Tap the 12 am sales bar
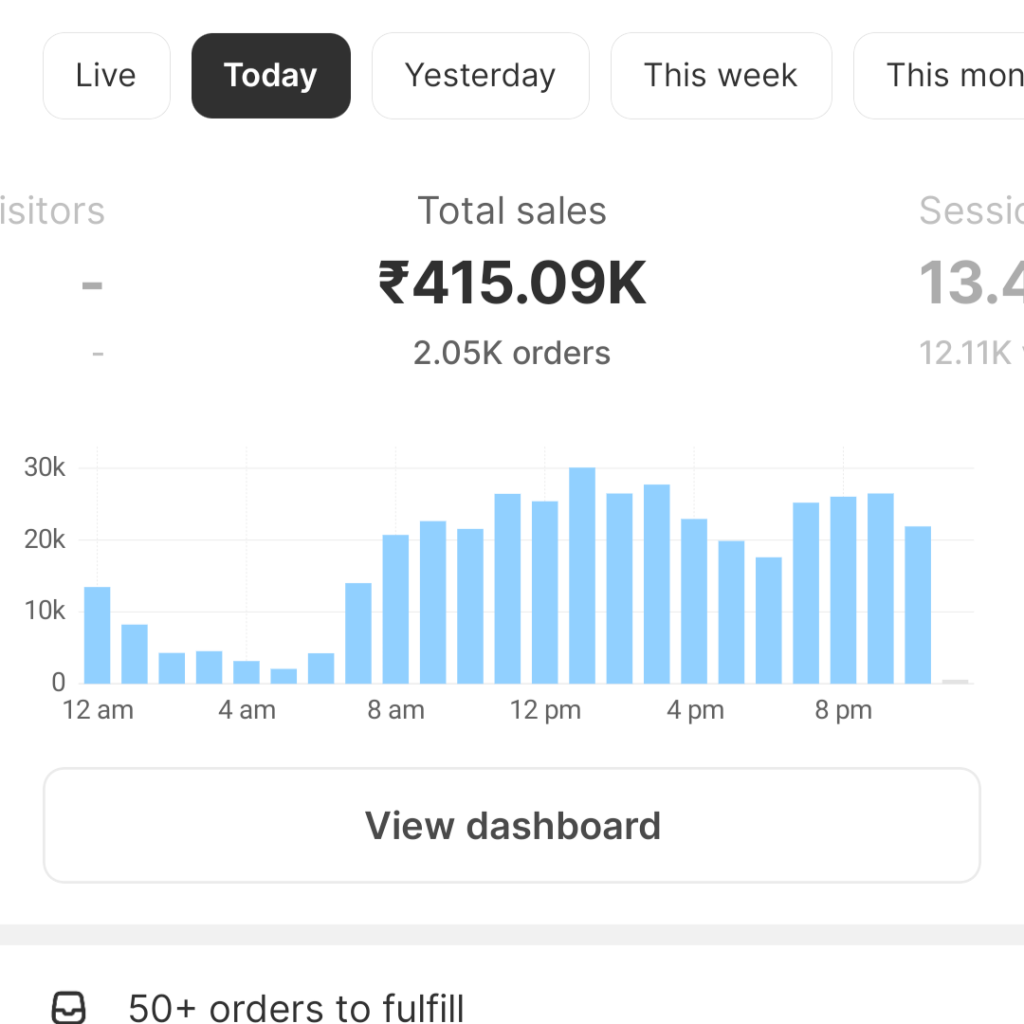Screen dimensions: 1024x1024 [97, 635]
